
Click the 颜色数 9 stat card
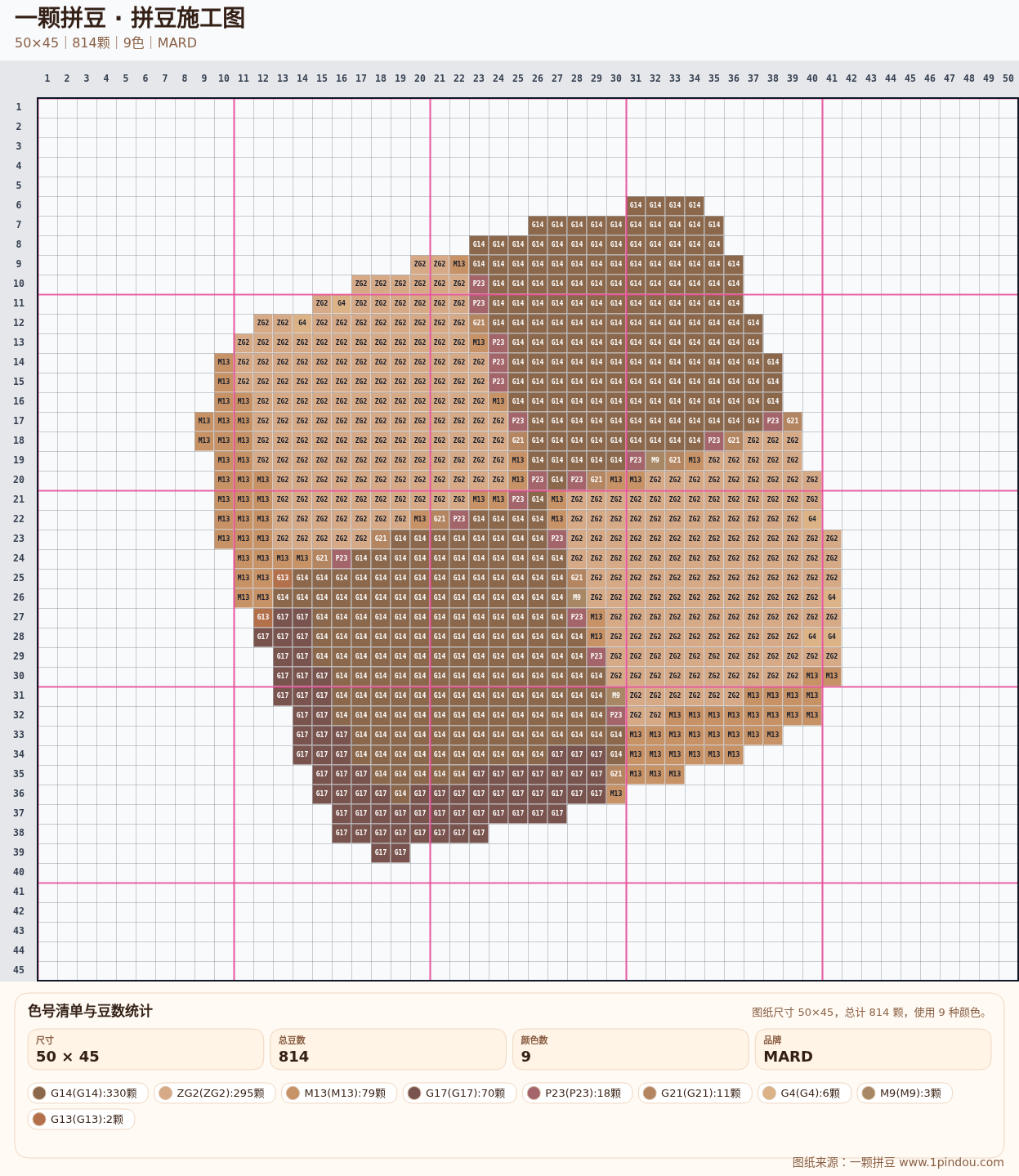(631, 1049)
